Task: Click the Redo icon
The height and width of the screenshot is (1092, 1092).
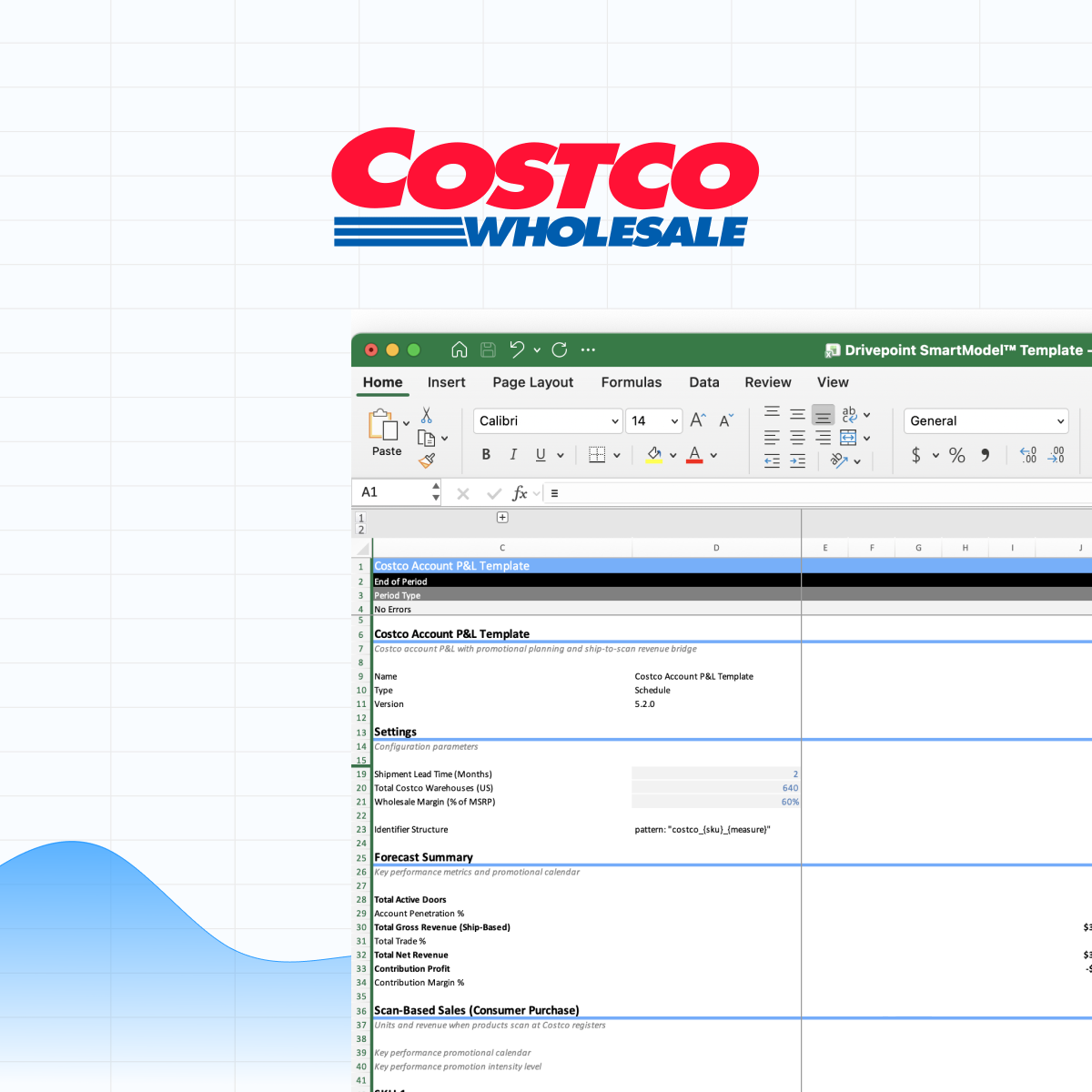Action: [560, 349]
